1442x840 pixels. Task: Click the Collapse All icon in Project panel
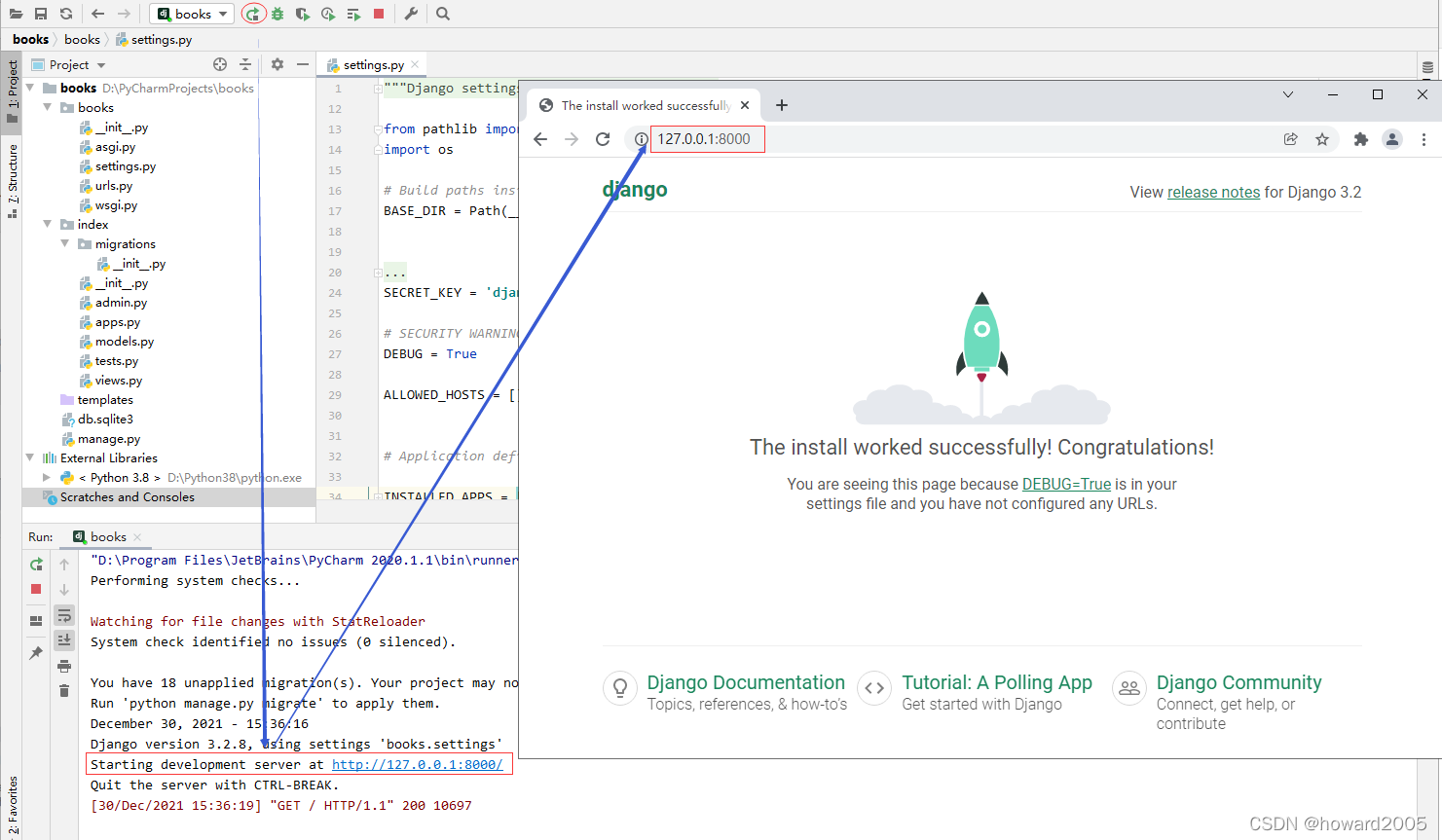(x=245, y=64)
